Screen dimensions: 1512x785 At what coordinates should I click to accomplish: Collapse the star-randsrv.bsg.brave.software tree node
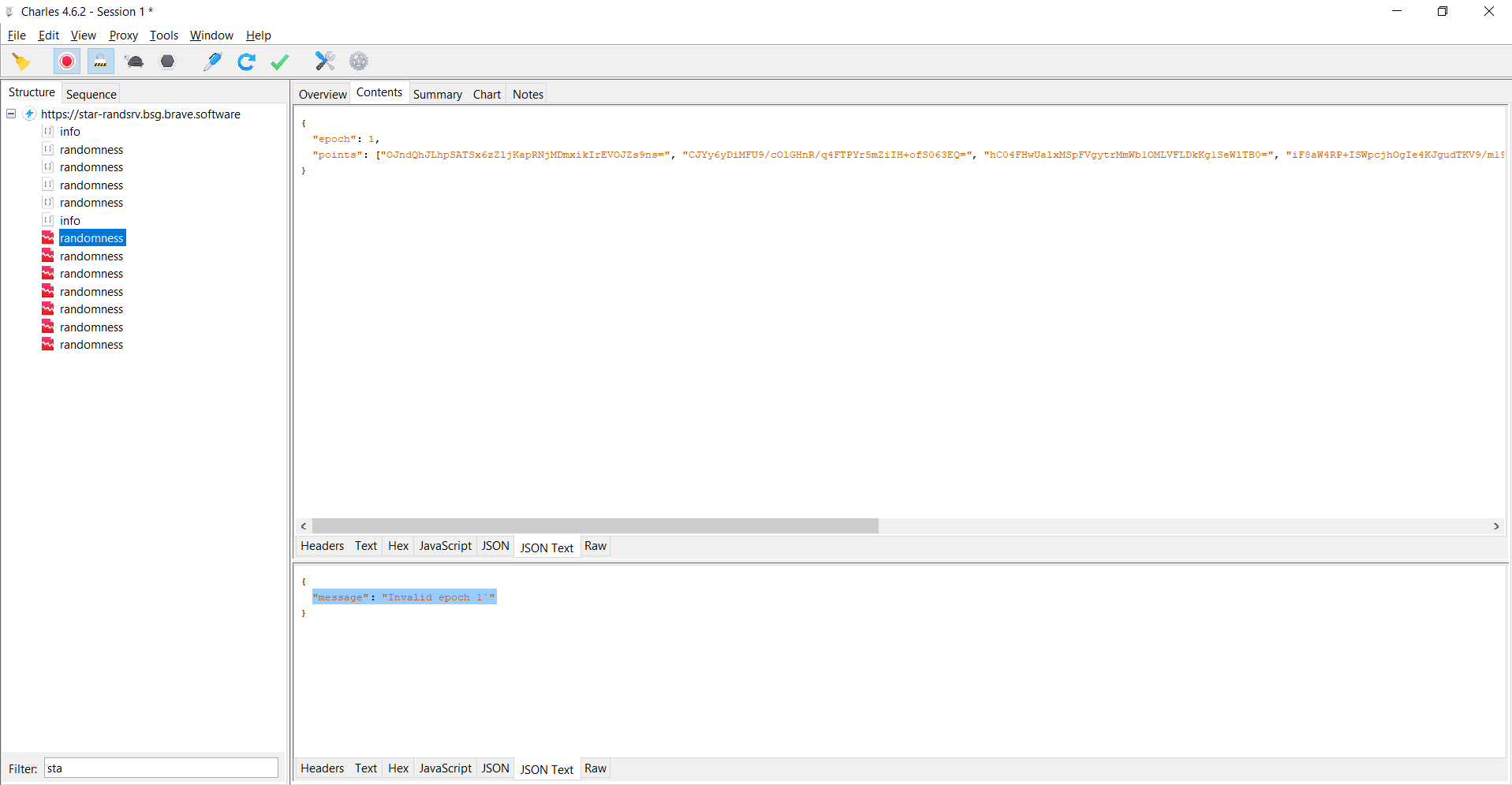10,114
